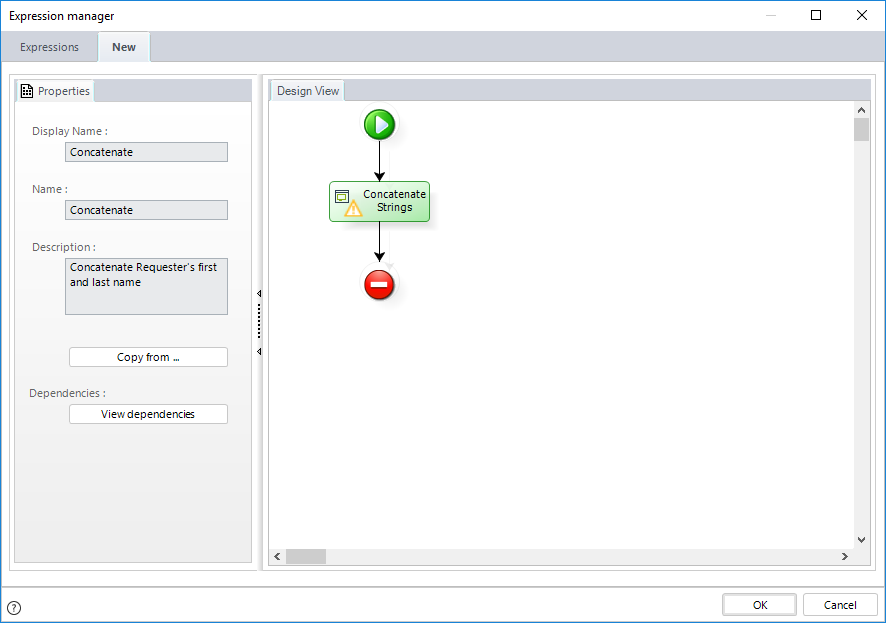Click the green Start node in design view
Image resolution: width=886 pixels, height=623 pixels.
pos(379,124)
